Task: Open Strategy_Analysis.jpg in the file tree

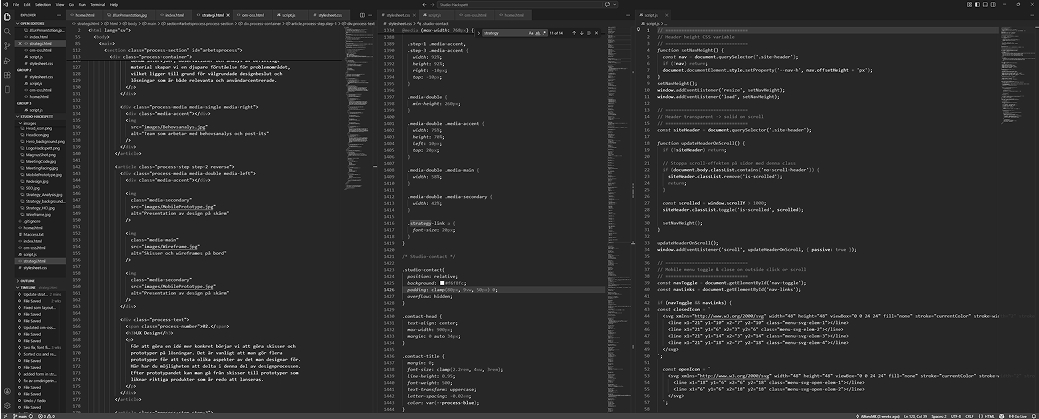Action: (44, 195)
